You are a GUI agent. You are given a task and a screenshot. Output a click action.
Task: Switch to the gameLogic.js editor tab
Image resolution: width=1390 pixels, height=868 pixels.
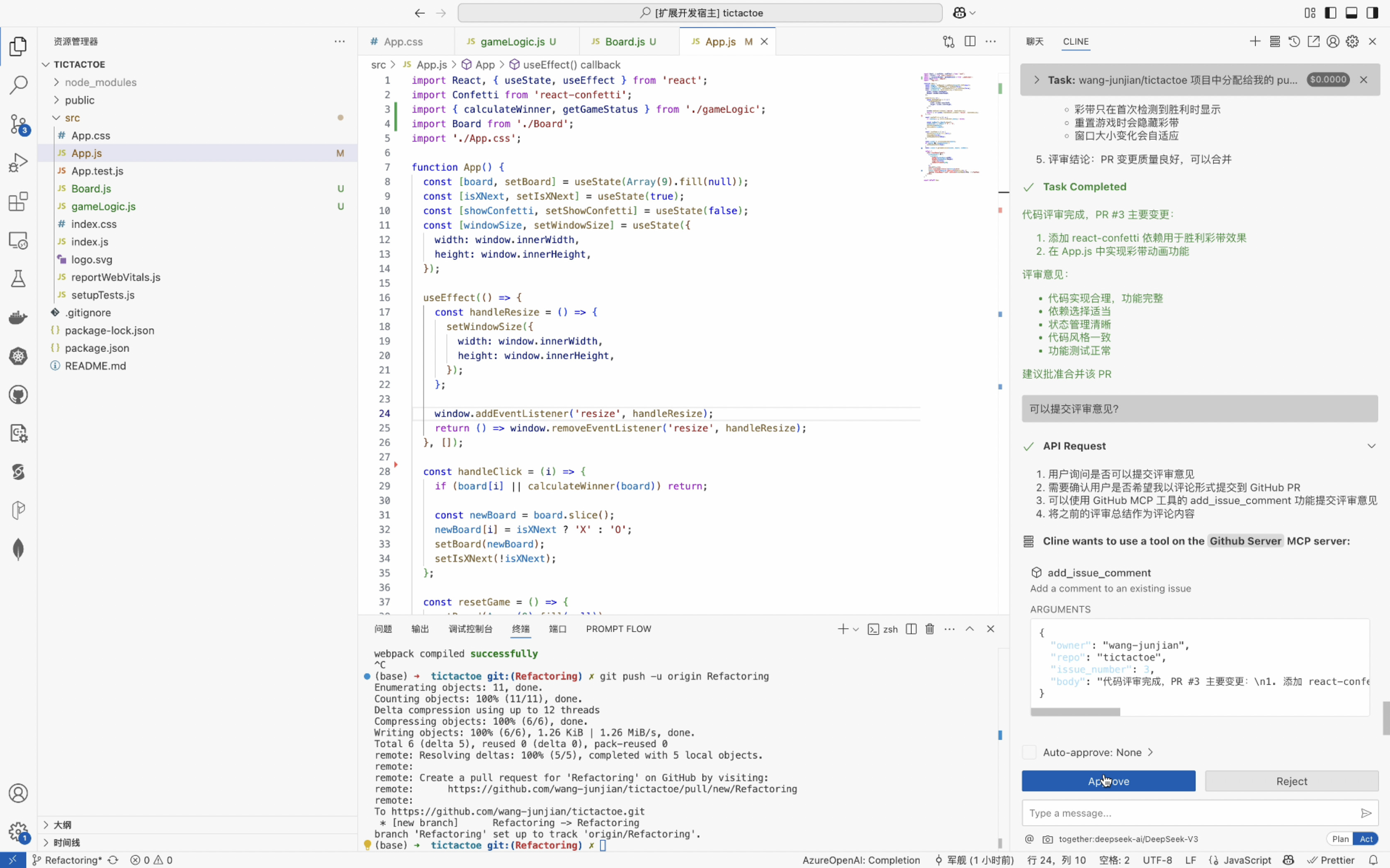coord(512,41)
